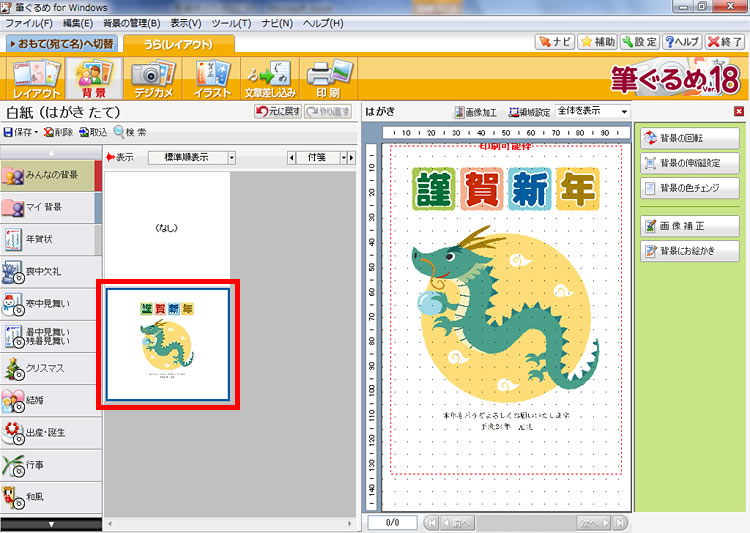Select 寒中見舞い category

pos(51,304)
